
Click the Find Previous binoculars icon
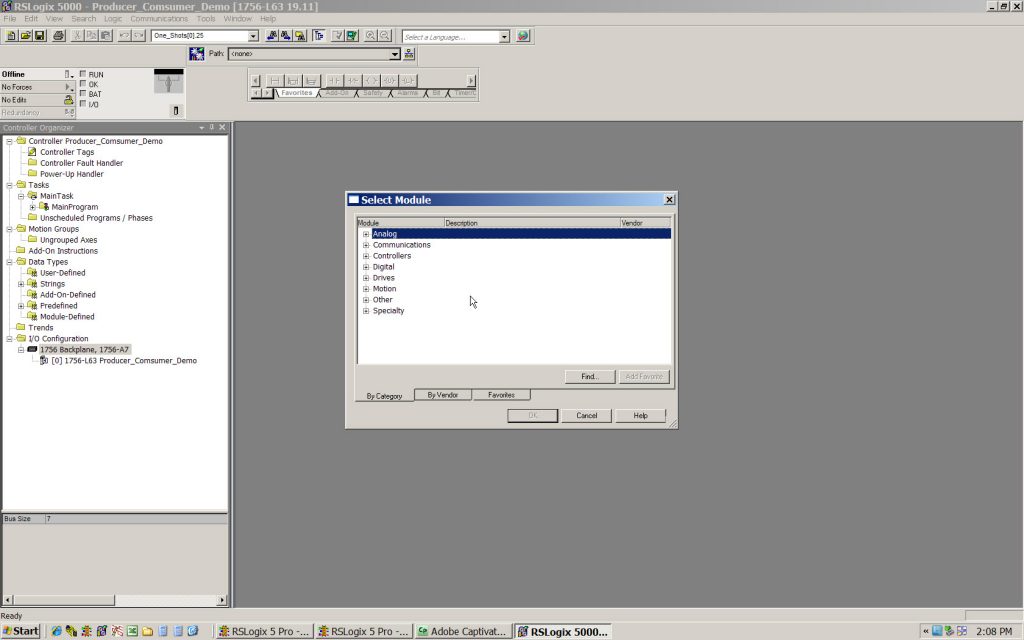[x=272, y=35]
